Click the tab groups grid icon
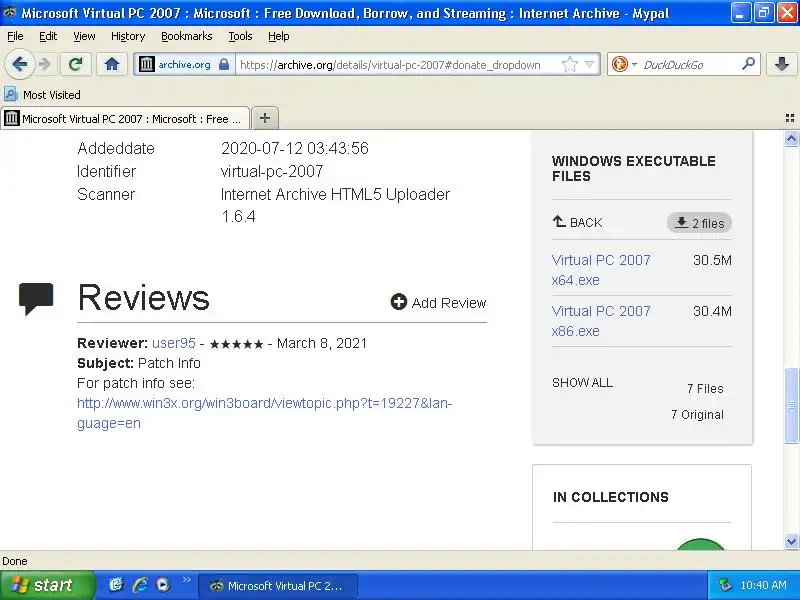Image resolution: width=800 pixels, height=600 pixels. (x=790, y=118)
